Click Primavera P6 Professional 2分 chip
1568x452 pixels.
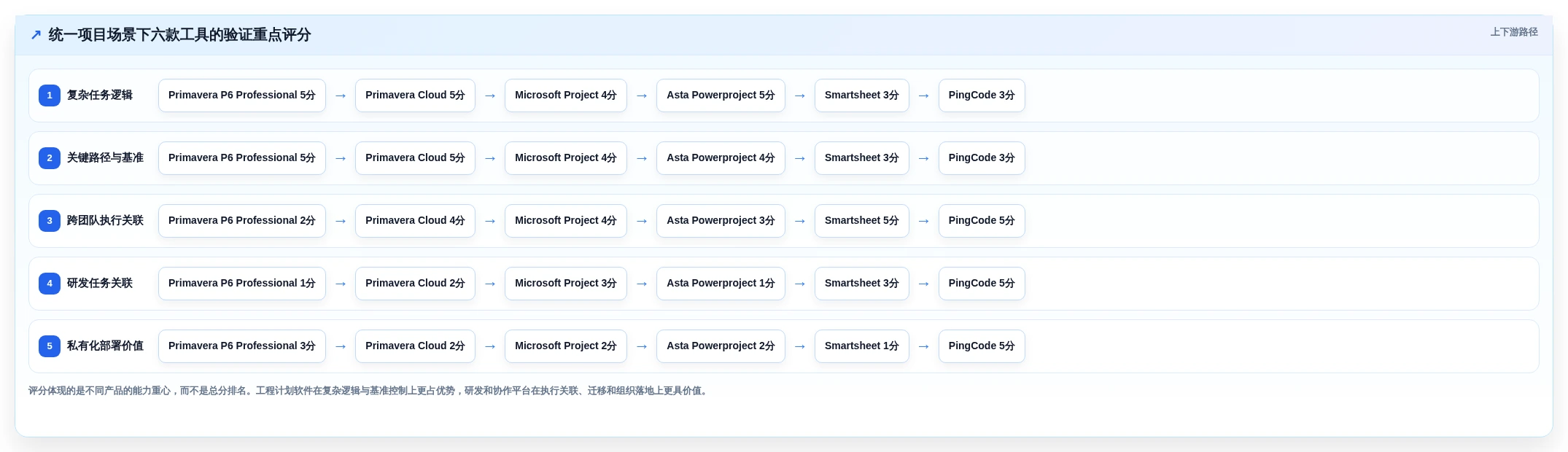pyautogui.click(x=242, y=221)
